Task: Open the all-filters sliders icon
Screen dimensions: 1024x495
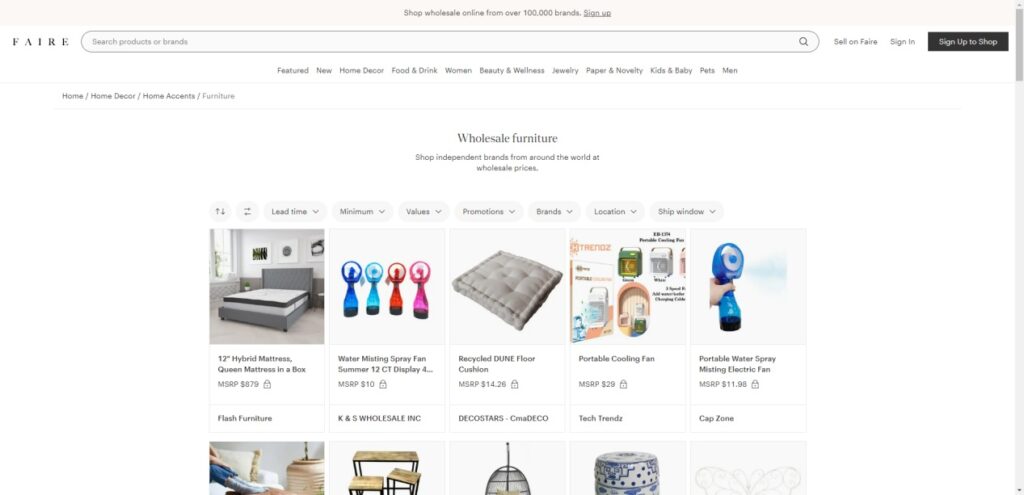Action: pos(248,212)
